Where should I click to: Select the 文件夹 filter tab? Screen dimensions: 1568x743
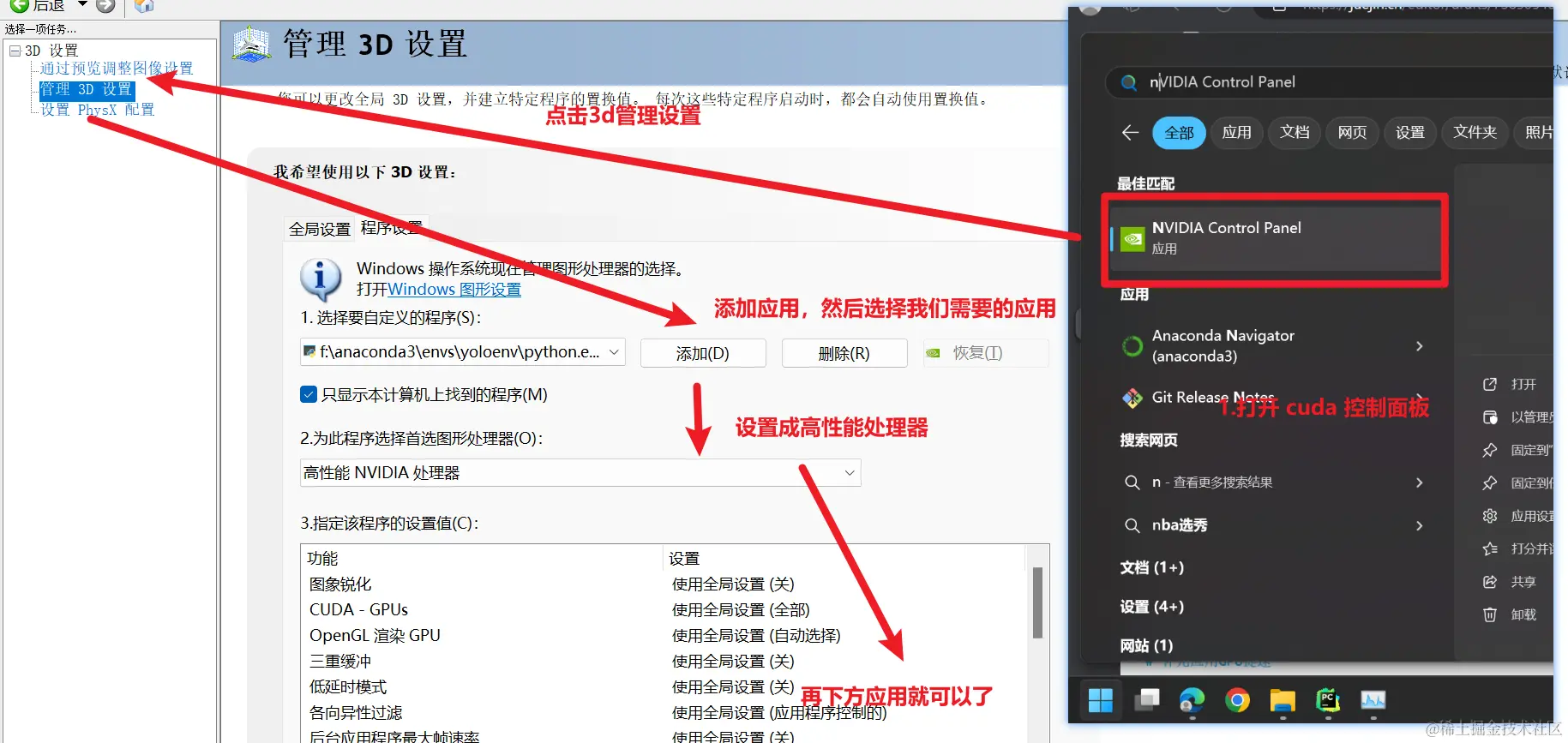click(x=1475, y=133)
